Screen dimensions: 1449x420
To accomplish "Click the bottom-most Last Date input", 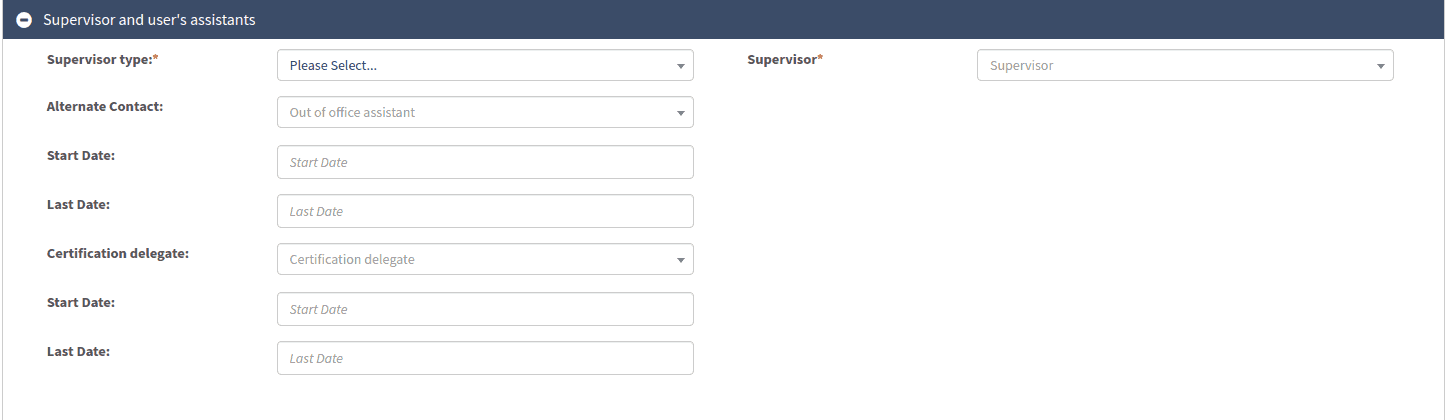I will (485, 358).
